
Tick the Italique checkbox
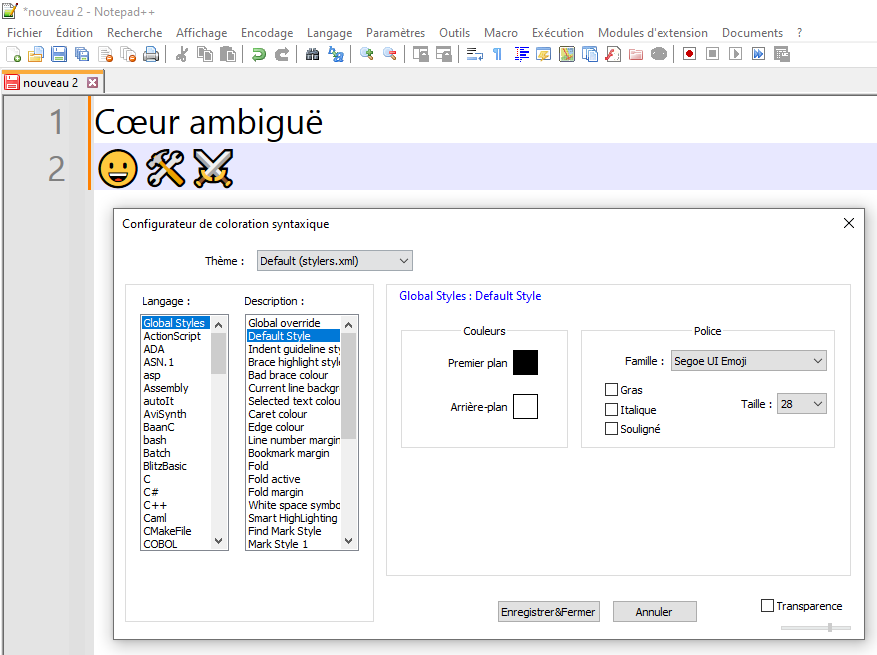click(x=612, y=410)
